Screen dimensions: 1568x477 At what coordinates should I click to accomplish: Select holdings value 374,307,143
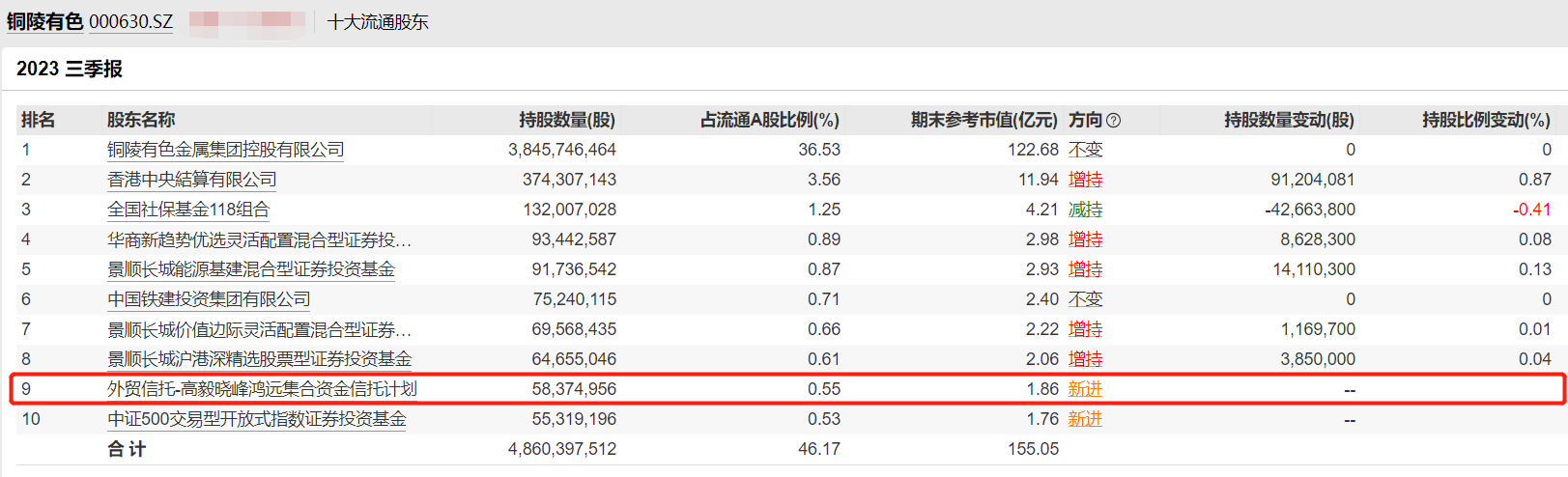tap(569, 180)
